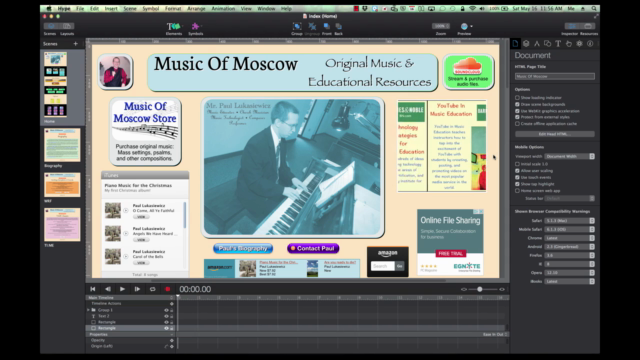Expand Group 1 disclosure triangle in timeline

point(88,310)
